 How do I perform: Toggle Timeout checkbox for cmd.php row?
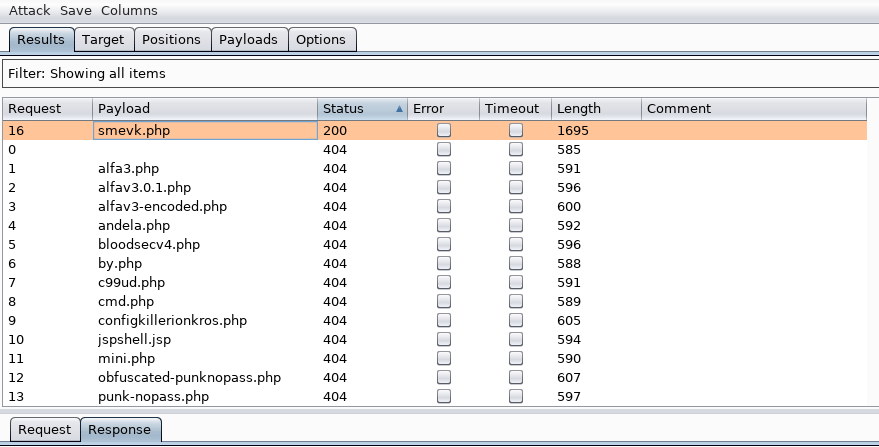point(516,302)
